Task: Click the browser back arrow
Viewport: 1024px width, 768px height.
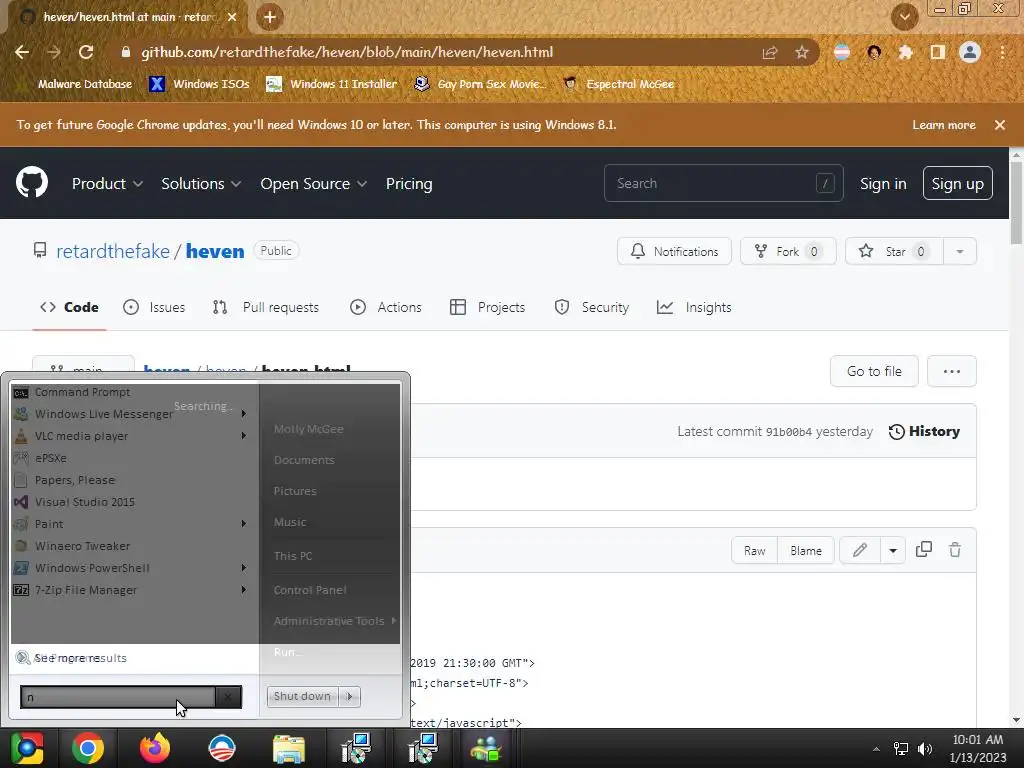Action: [22, 52]
